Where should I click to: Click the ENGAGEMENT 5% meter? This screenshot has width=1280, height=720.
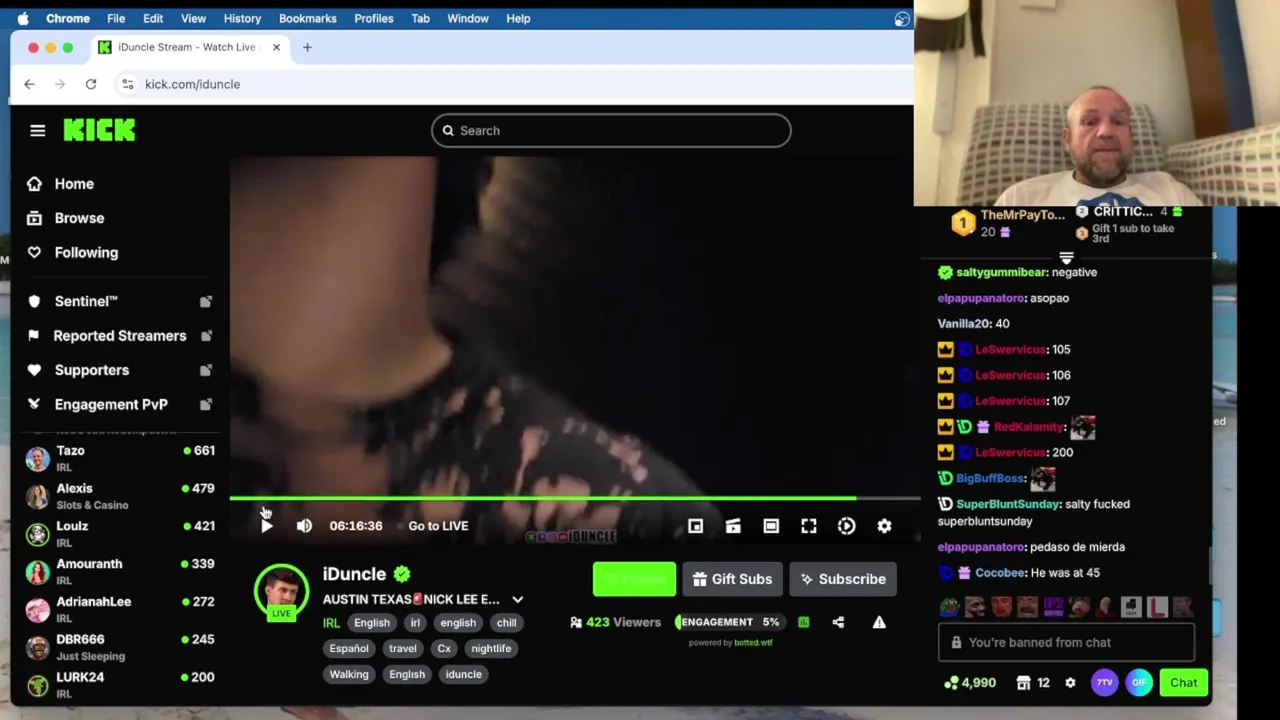729,623
